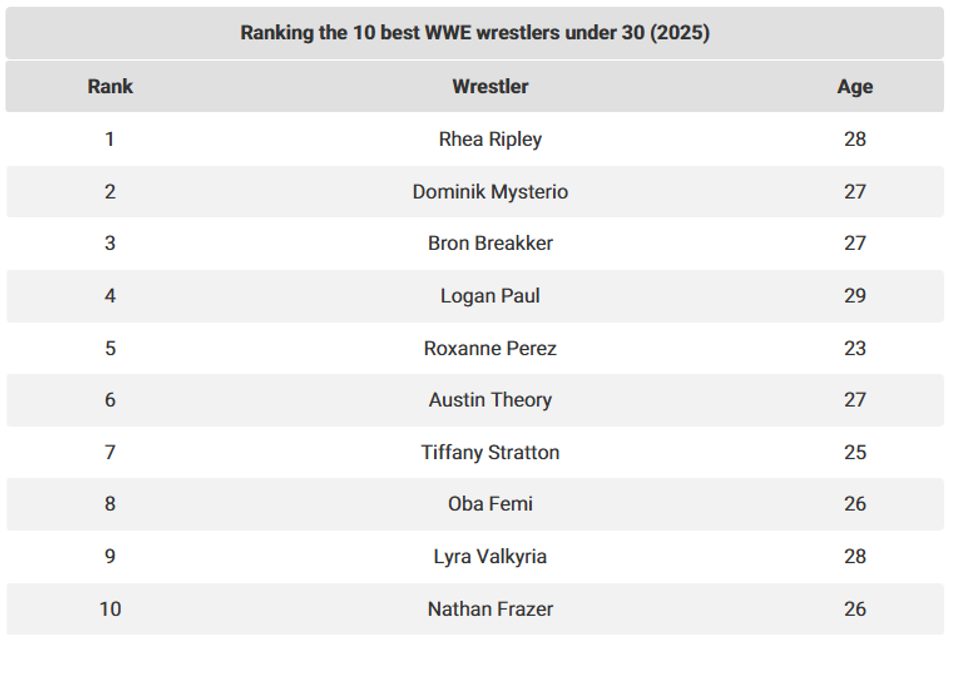Viewport: 980px width, 688px height.
Task: Click the rank 1 cell
Action: [x=110, y=139]
